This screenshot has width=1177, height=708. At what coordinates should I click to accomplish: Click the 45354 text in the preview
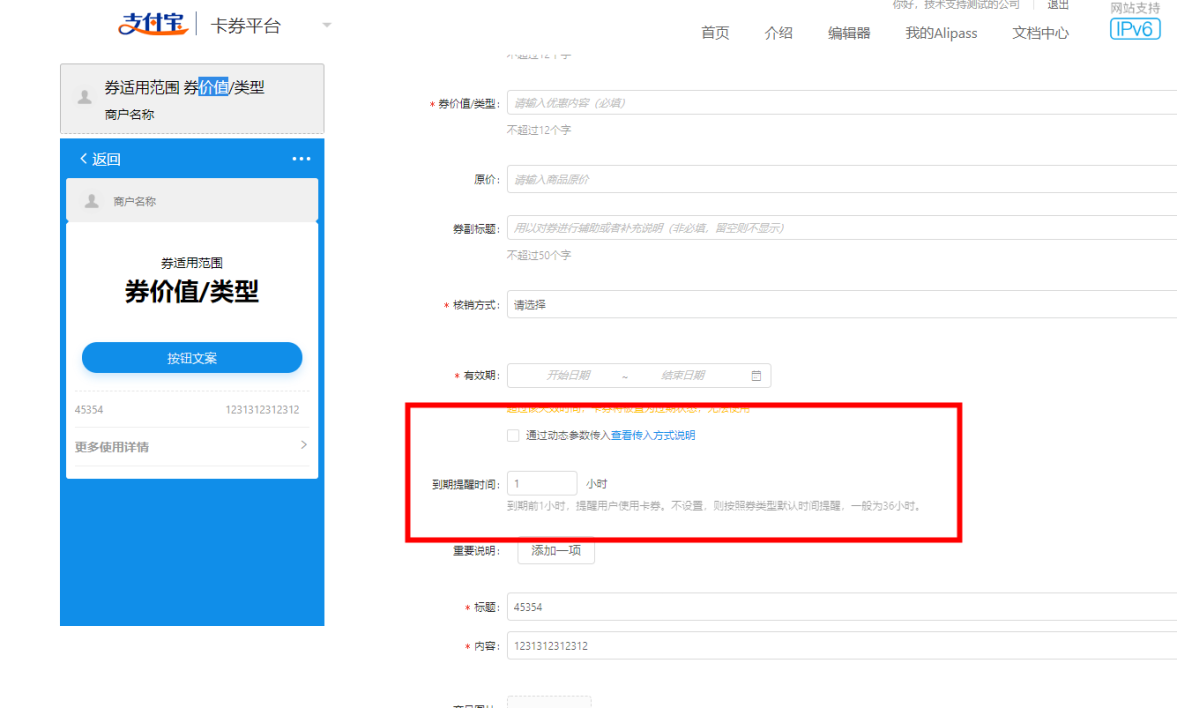click(x=89, y=410)
